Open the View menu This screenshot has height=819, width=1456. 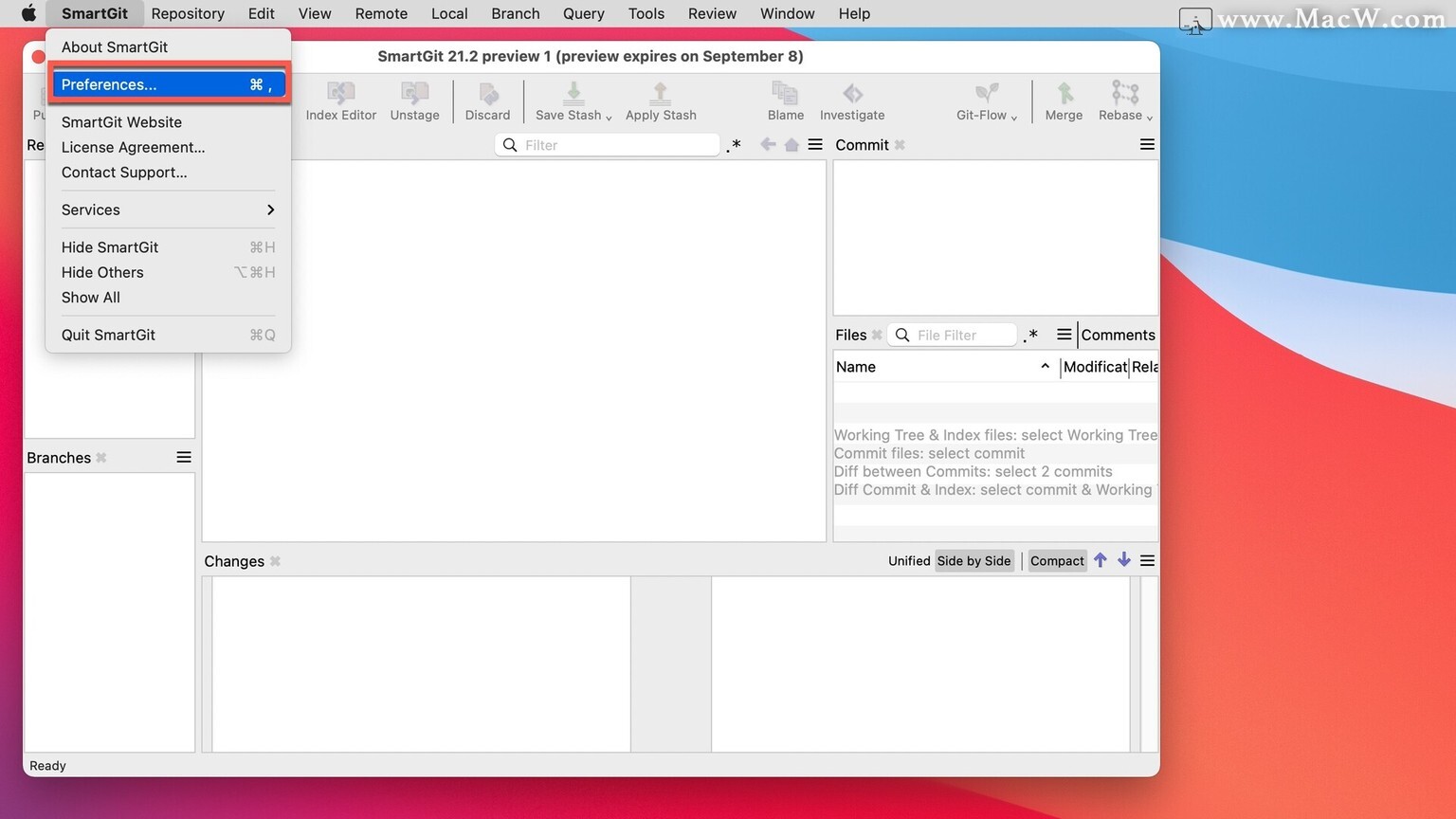pyautogui.click(x=315, y=13)
